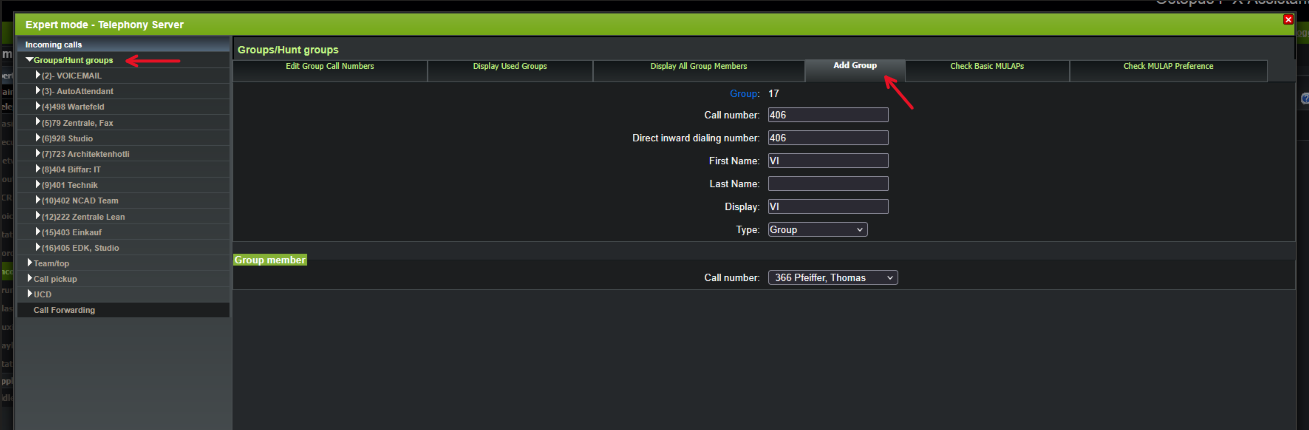Image resolution: width=1309 pixels, height=430 pixels.
Task: Select Call Forwarding in the sidebar
Action: 64,311
